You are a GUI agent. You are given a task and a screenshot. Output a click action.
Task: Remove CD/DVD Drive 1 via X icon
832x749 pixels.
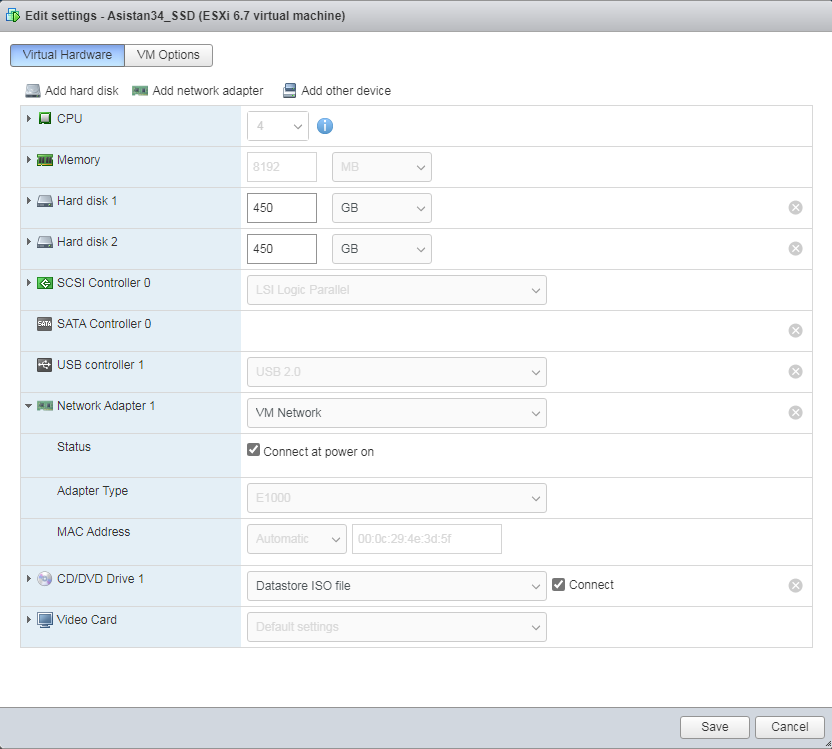point(795,586)
